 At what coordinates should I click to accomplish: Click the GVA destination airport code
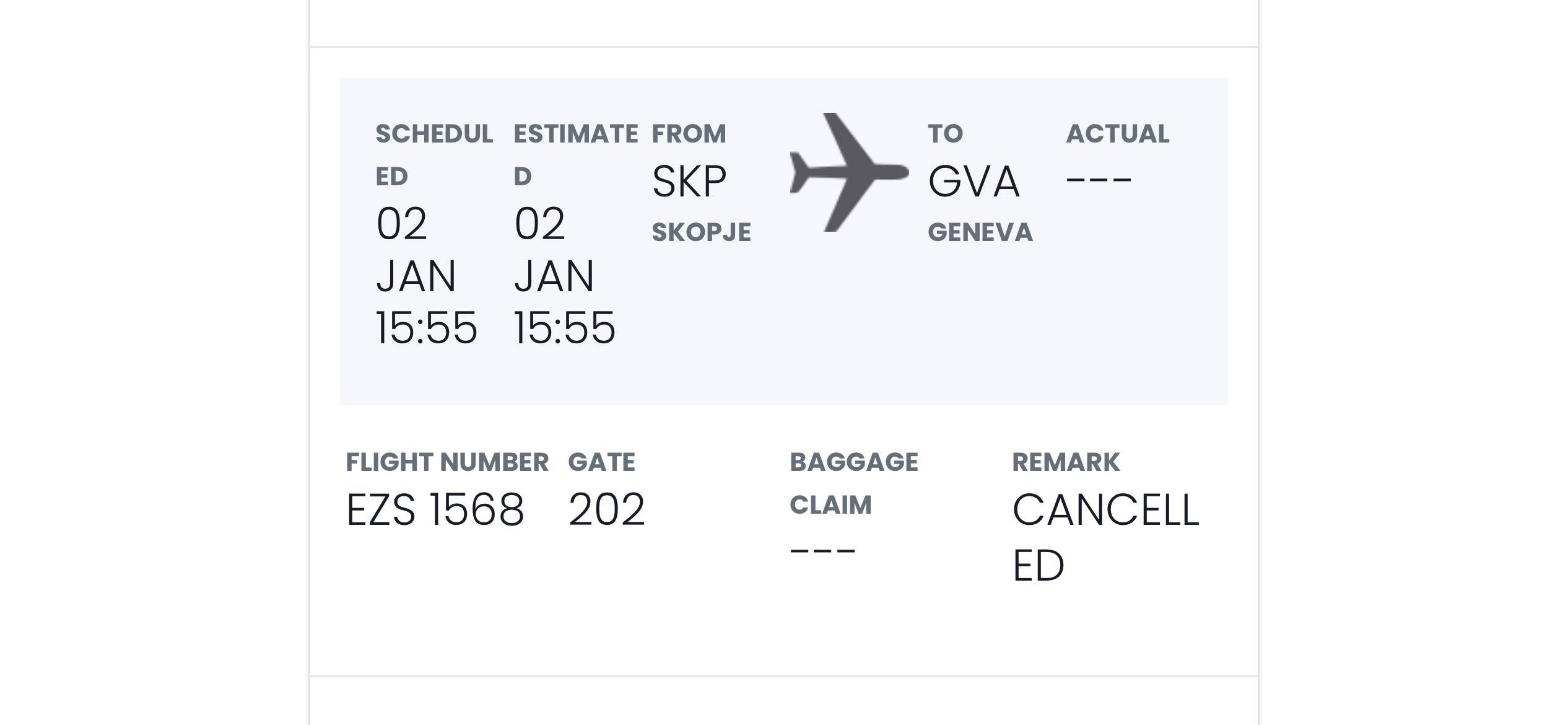pyautogui.click(x=973, y=182)
